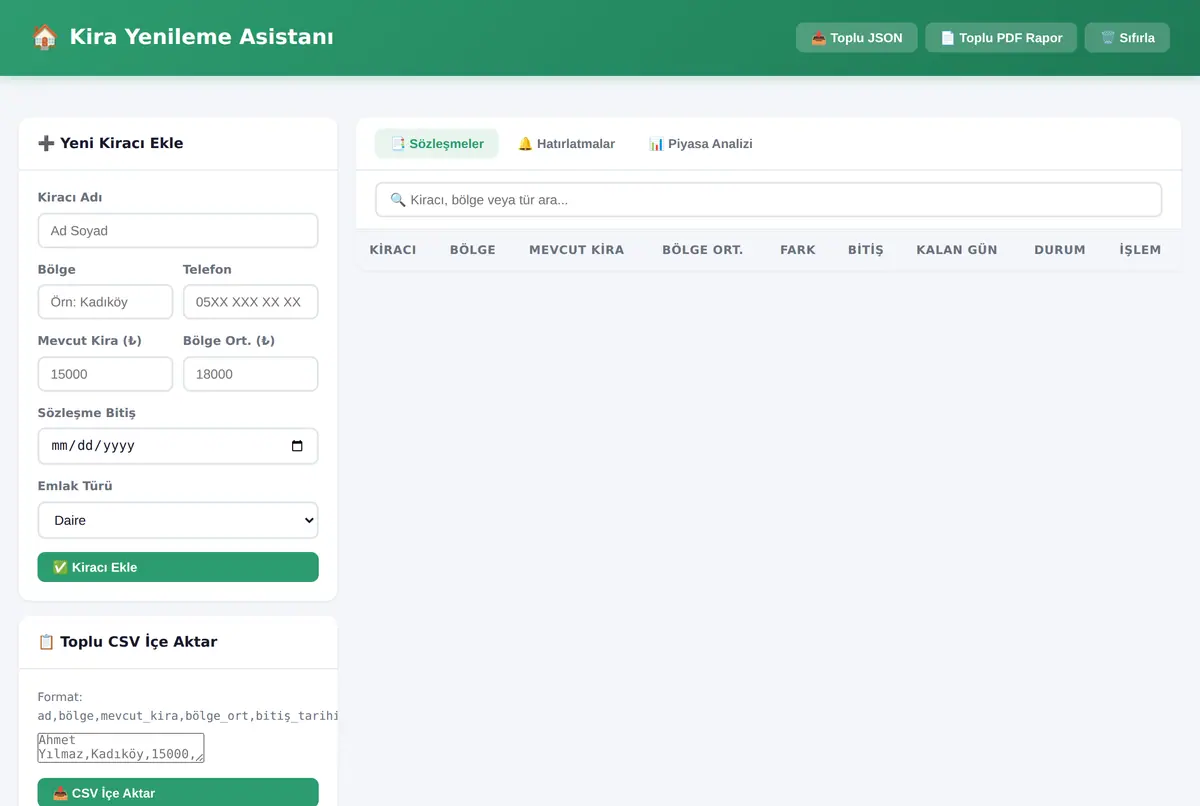The width and height of the screenshot is (1200, 806).
Task: Click the "Yeni Kiracı Ekle" panel heading
Action: point(111,143)
